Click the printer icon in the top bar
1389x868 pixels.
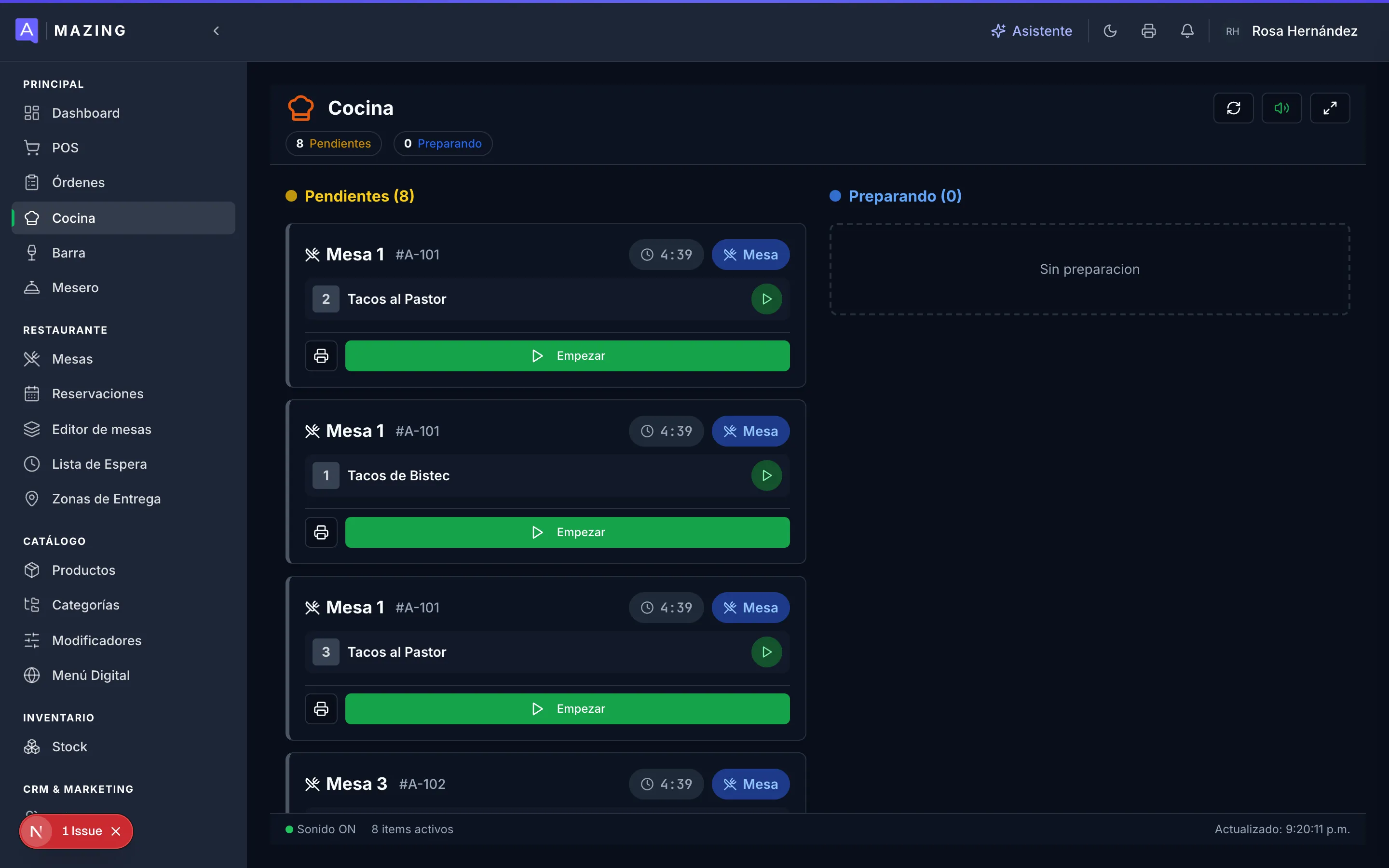(x=1148, y=31)
